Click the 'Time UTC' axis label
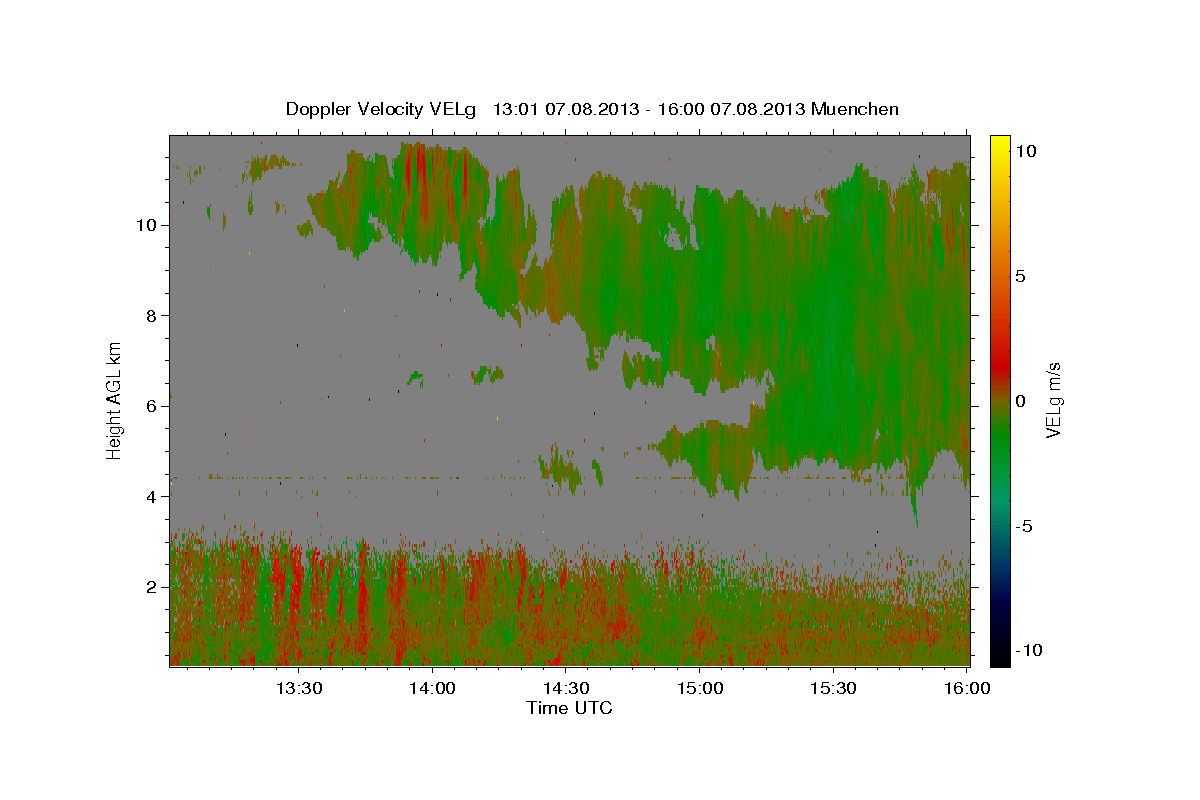 click(x=569, y=708)
